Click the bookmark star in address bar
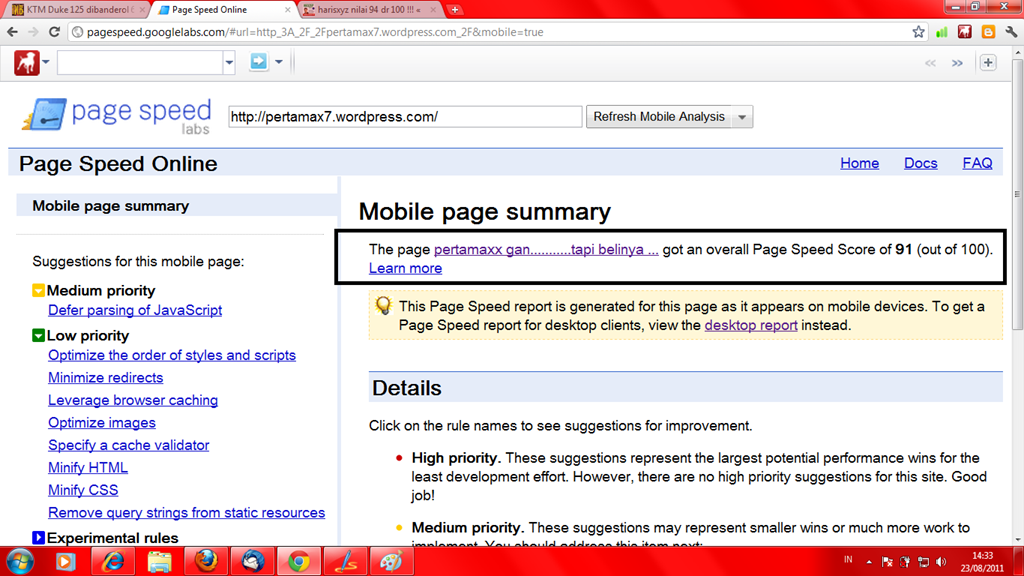 tap(918, 32)
